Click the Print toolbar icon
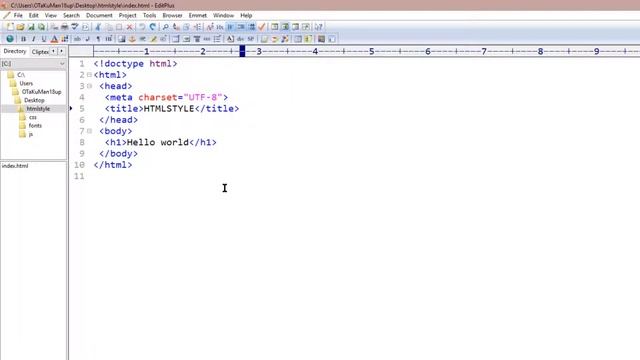Image resolution: width=640 pixels, height=360 pixels. click(64, 27)
